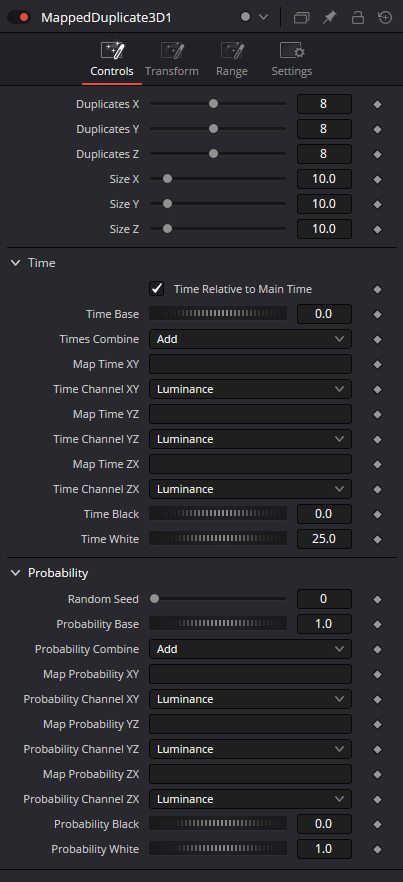Image resolution: width=403 pixels, height=882 pixels.
Task: Open the Time Channel XY dropdown
Action: 250,389
